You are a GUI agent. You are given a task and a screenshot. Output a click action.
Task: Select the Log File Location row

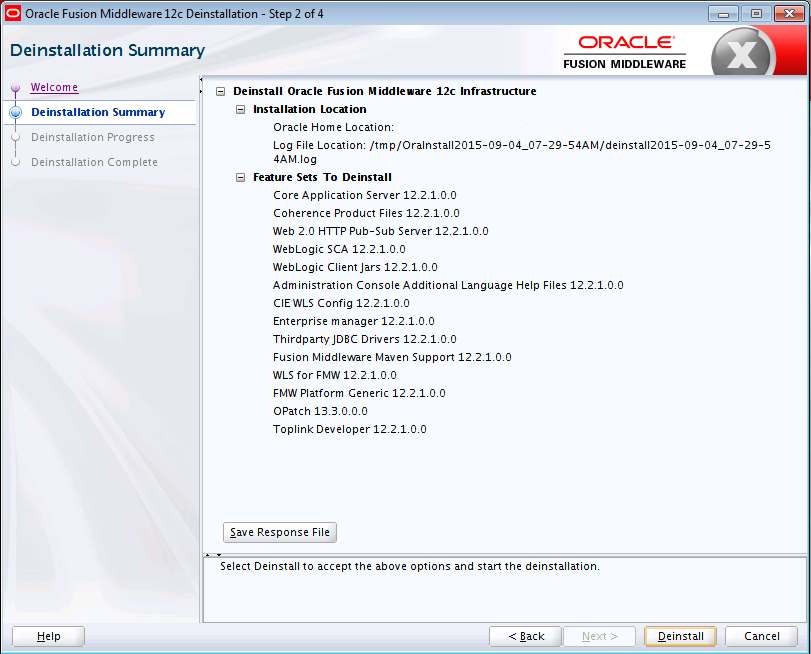point(522,152)
